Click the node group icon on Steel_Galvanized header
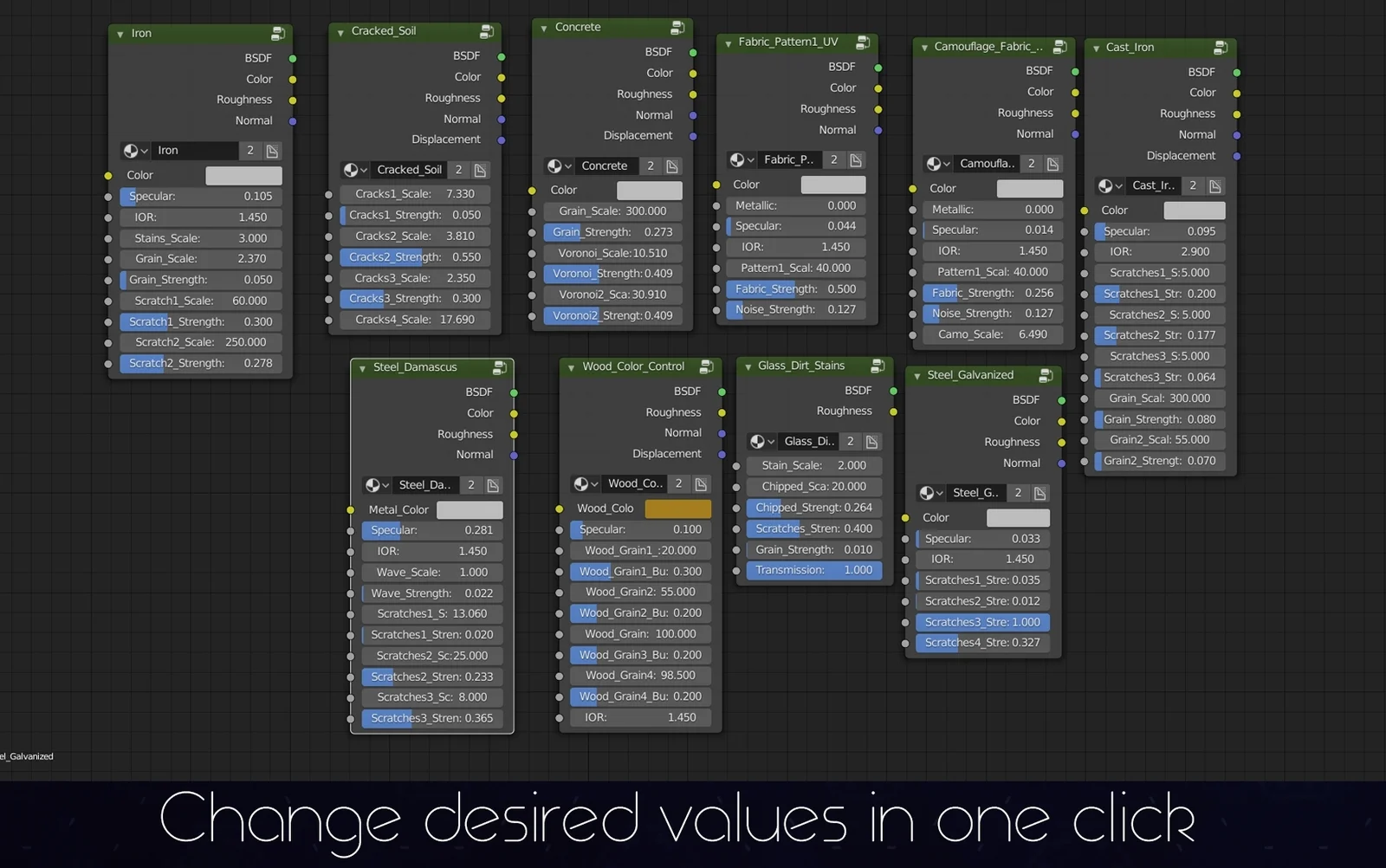This screenshot has width=1386, height=868. click(x=1046, y=374)
